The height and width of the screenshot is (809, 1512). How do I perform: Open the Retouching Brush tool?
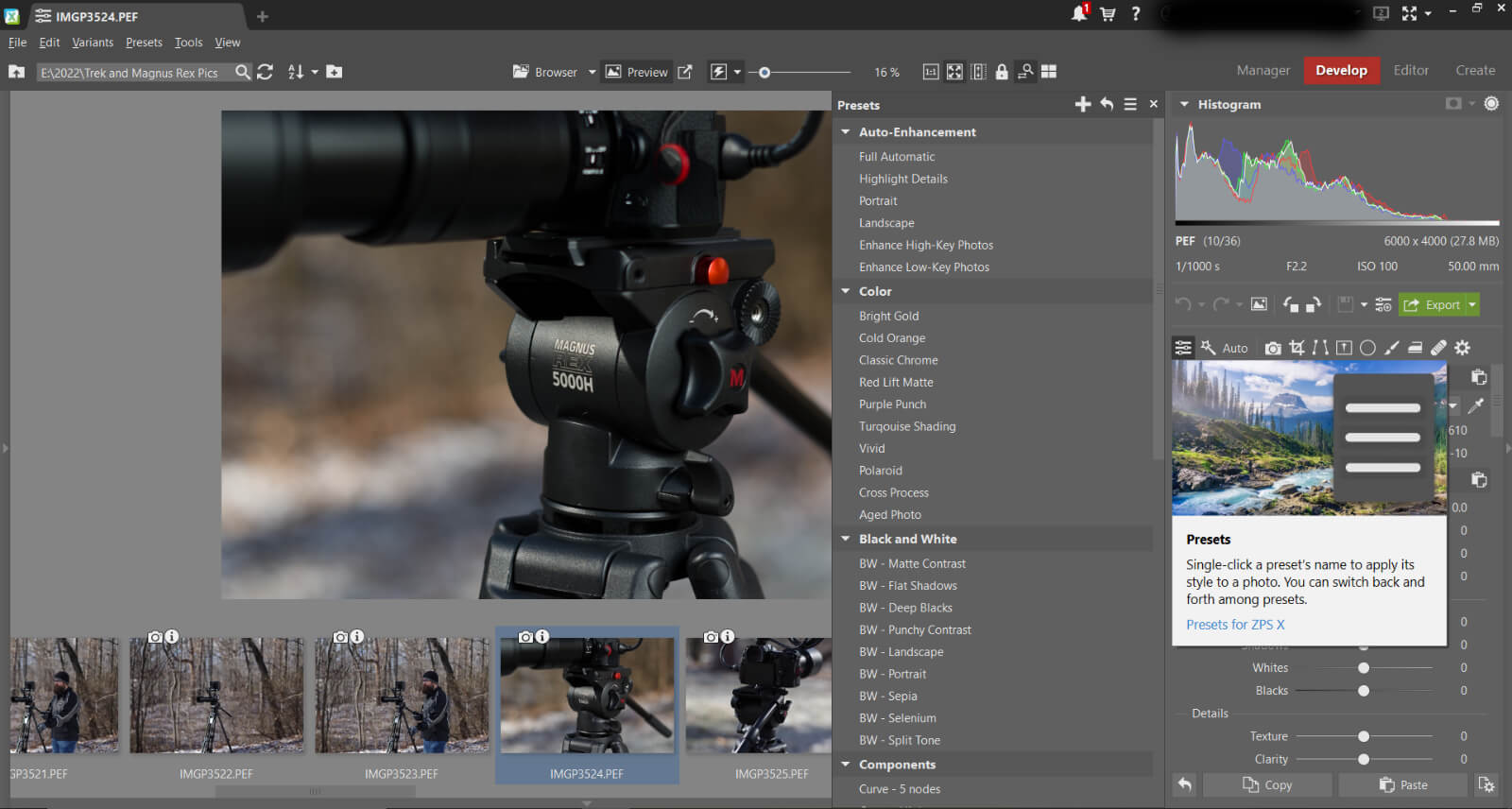[x=1438, y=348]
